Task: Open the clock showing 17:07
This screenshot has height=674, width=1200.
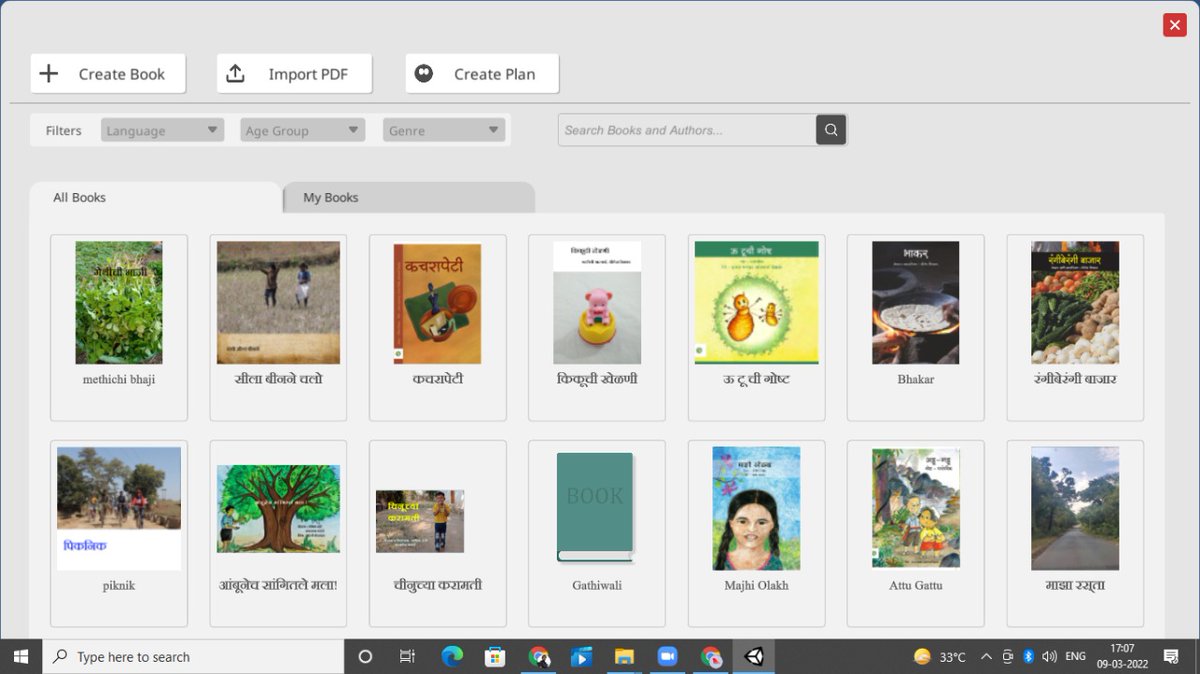Action: (1122, 657)
